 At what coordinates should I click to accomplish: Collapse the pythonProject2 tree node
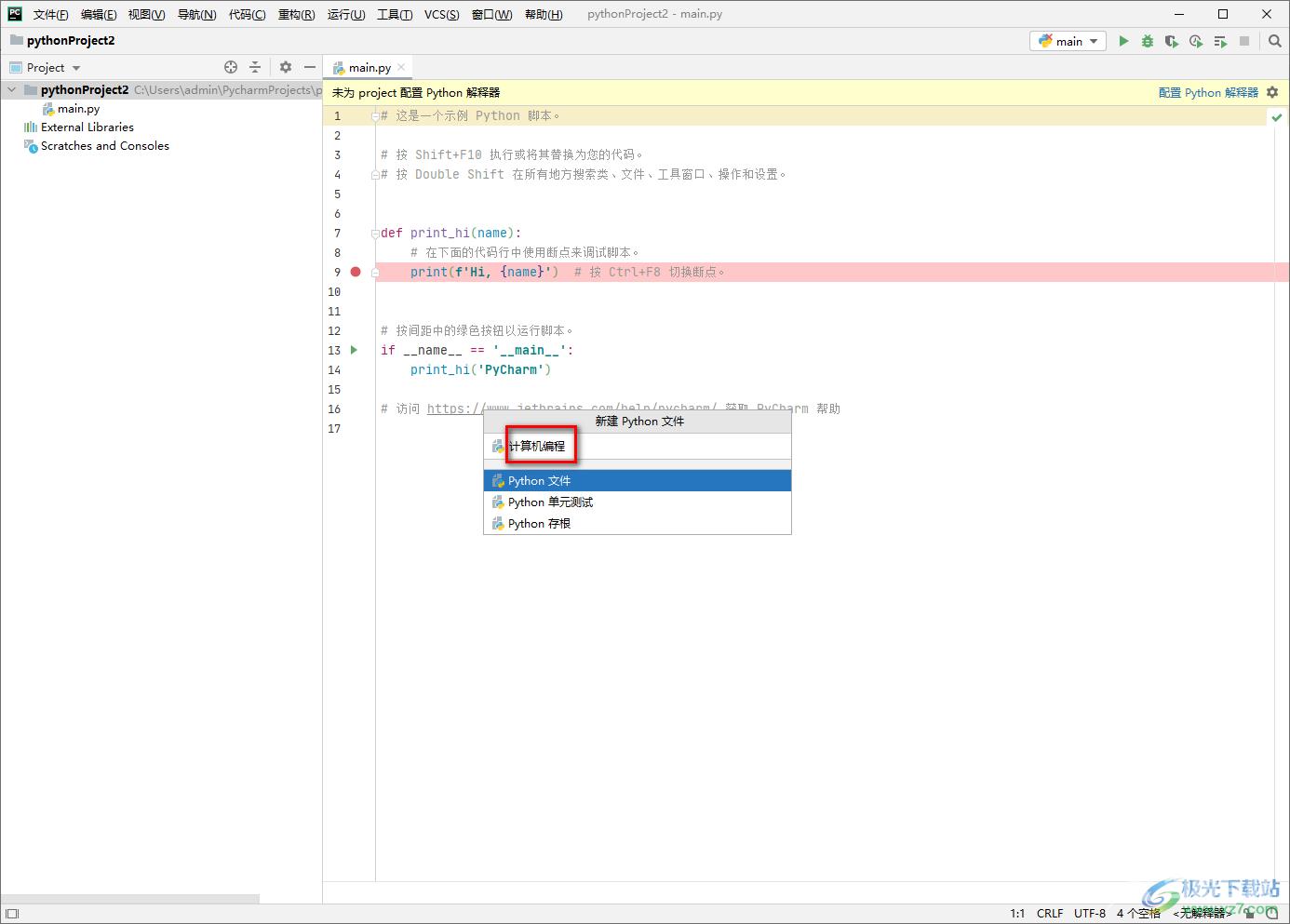(x=11, y=90)
